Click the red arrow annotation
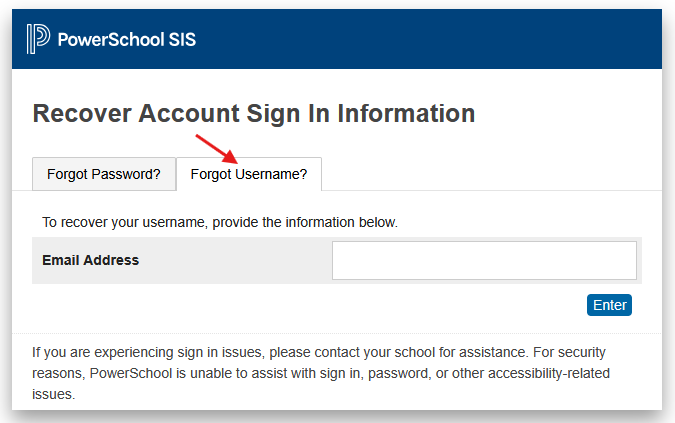 217,149
